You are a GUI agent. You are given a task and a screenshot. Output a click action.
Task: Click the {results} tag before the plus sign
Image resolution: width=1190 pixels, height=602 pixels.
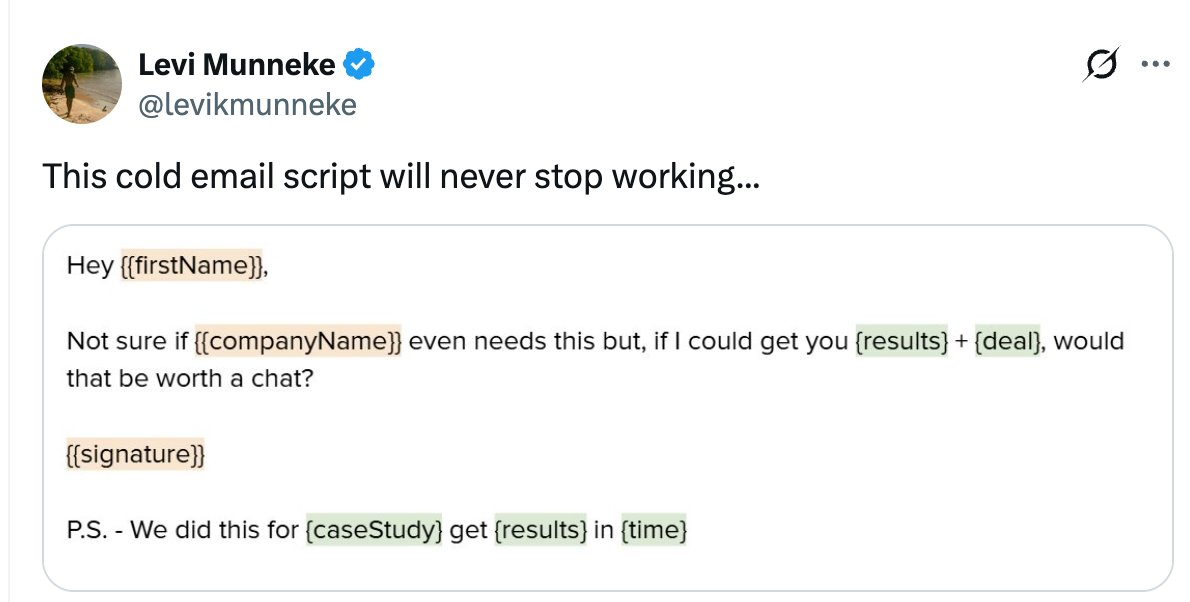pos(901,342)
